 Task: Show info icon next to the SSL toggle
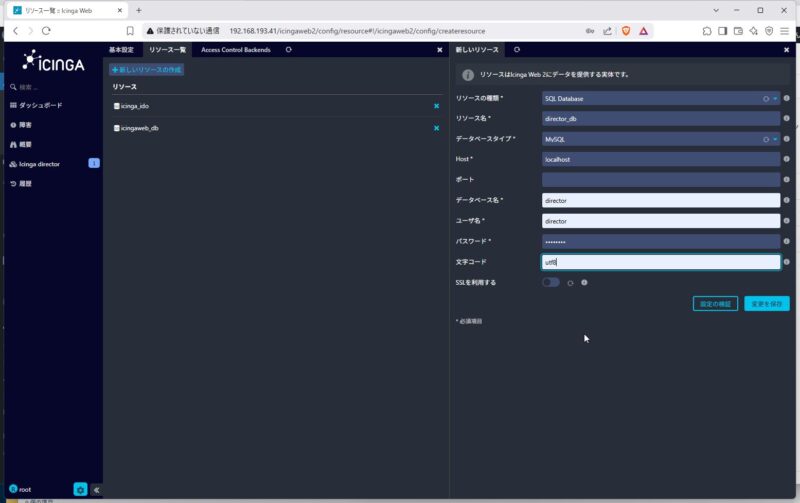pos(584,282)
